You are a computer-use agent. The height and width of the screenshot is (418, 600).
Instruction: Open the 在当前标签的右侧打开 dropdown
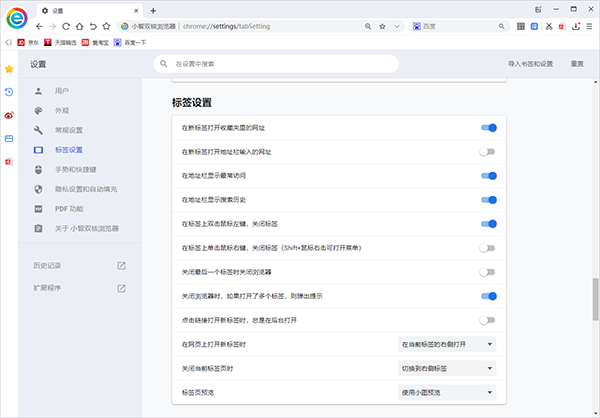(x=446, y=344)
